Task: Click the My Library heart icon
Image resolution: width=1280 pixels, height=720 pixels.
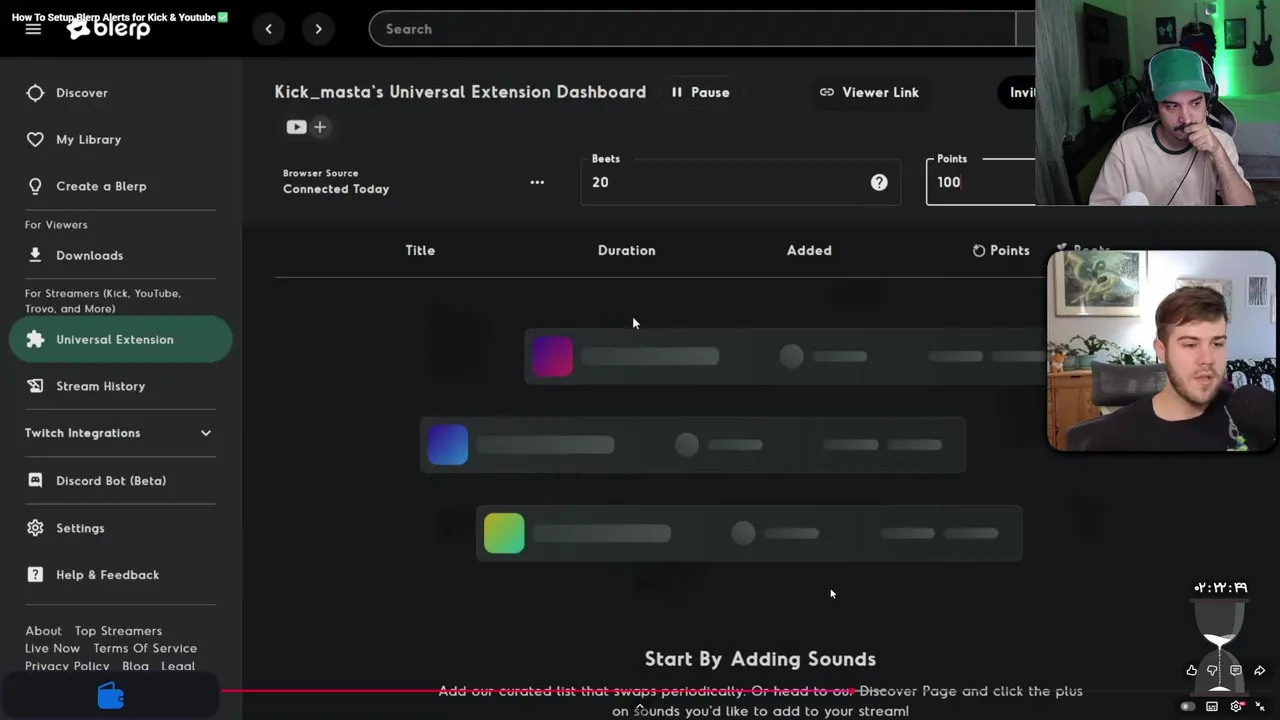Action: (35, 140)
